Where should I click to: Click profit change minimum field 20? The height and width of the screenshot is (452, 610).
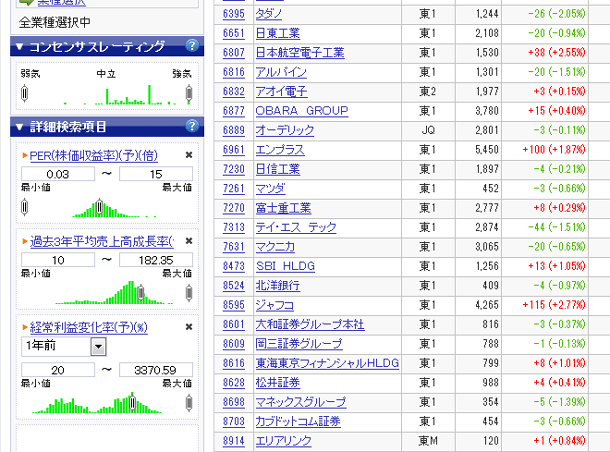click(x=58, y=370)
